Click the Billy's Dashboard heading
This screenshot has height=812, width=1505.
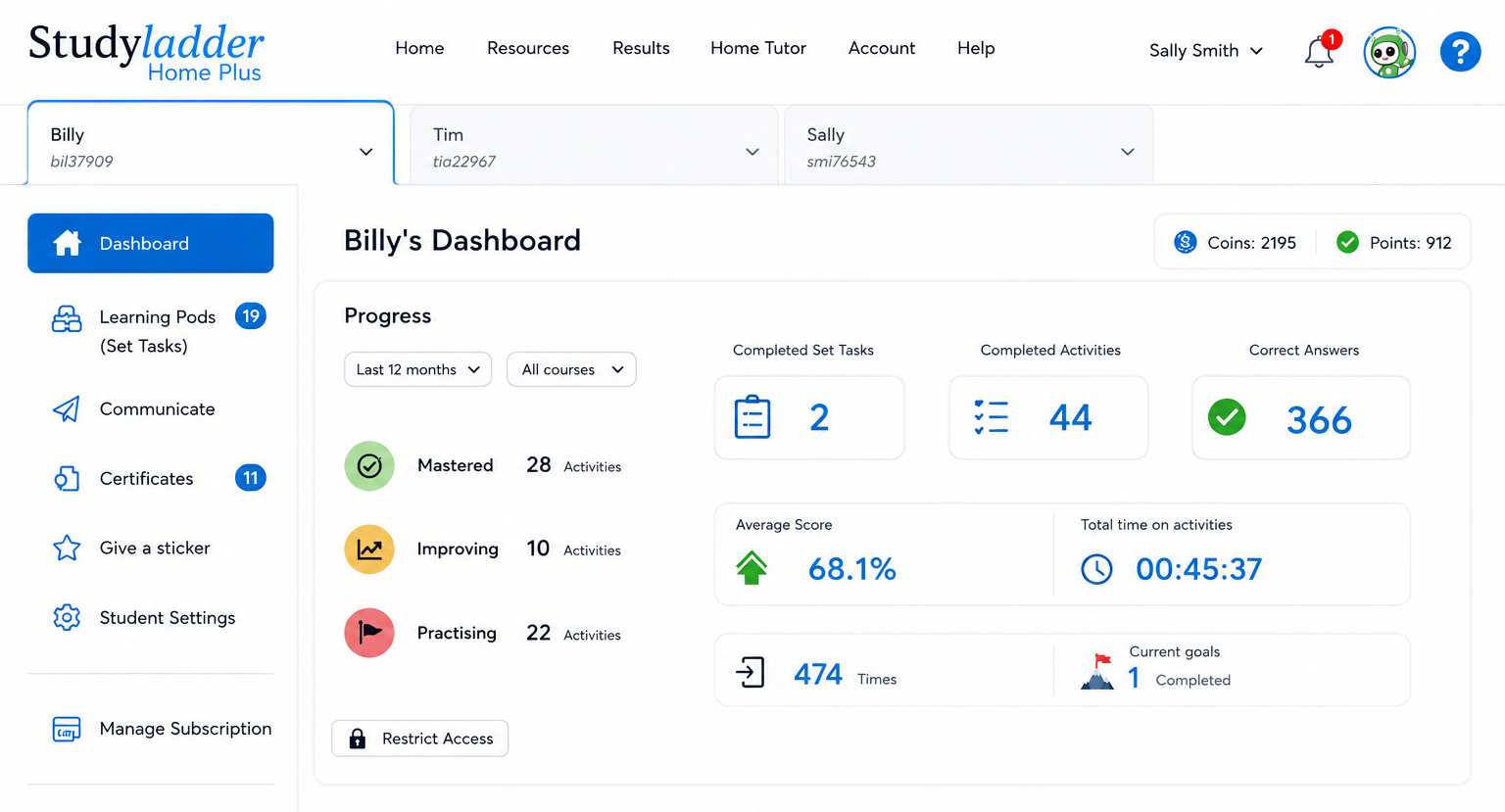(462, 241)
